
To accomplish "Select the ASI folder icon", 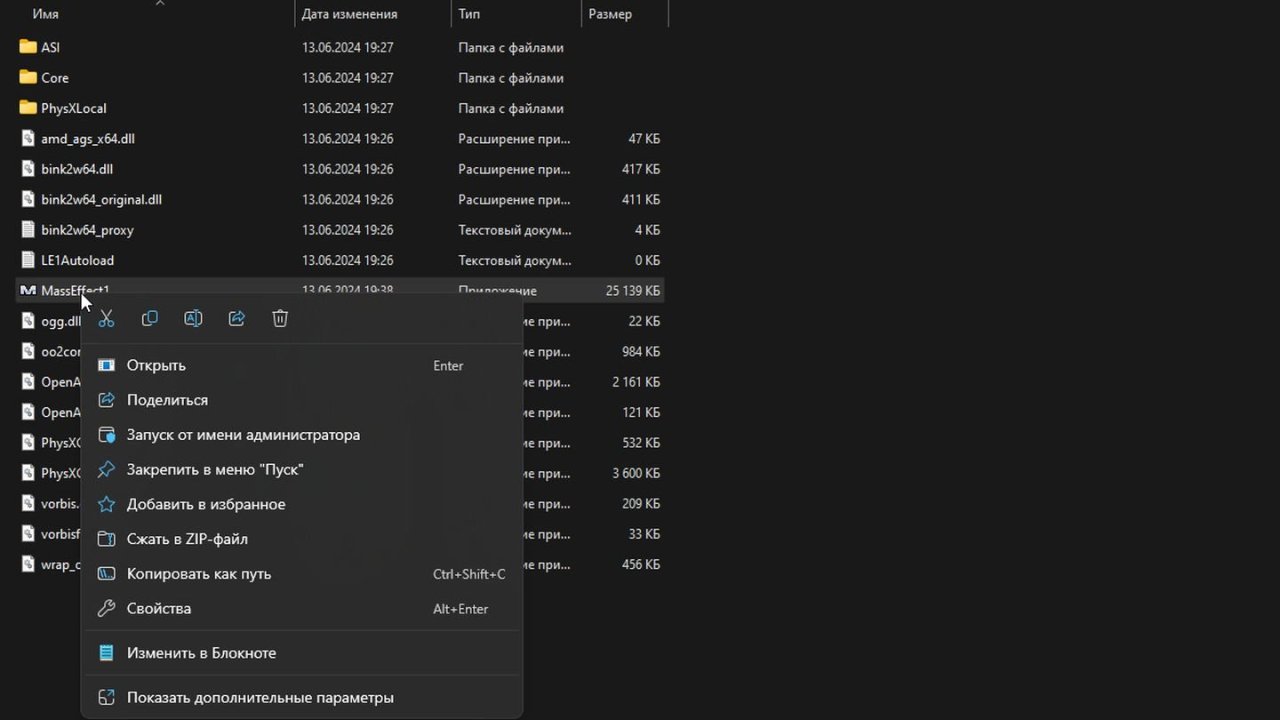I will point(28,47).
